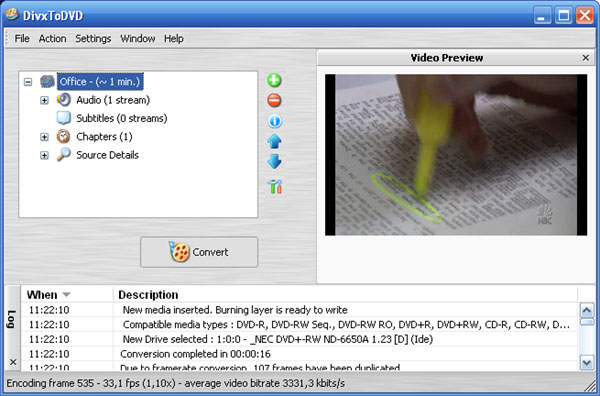The height and width of the screenshot is (396, 600).
Task: Click the red minus remove title icon
Action: (274, 101)
